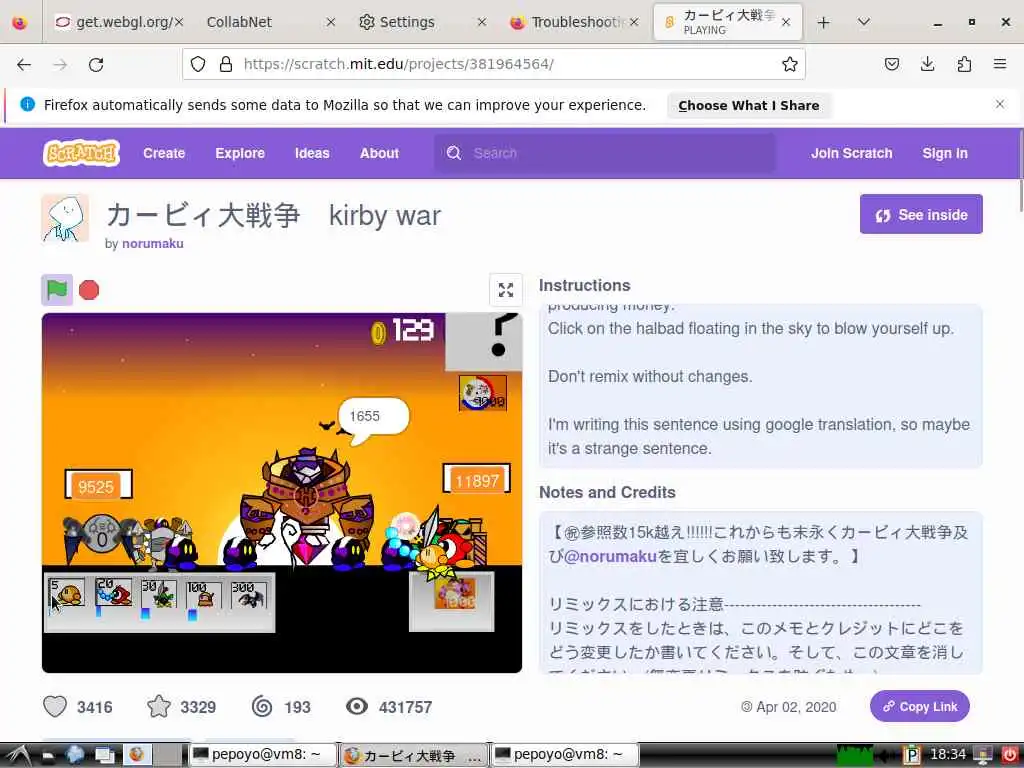Viewport: 1024px width, 768px height.
Task: Deploy the 300-cost Meta Knight unit
Action: coord(249,596)
